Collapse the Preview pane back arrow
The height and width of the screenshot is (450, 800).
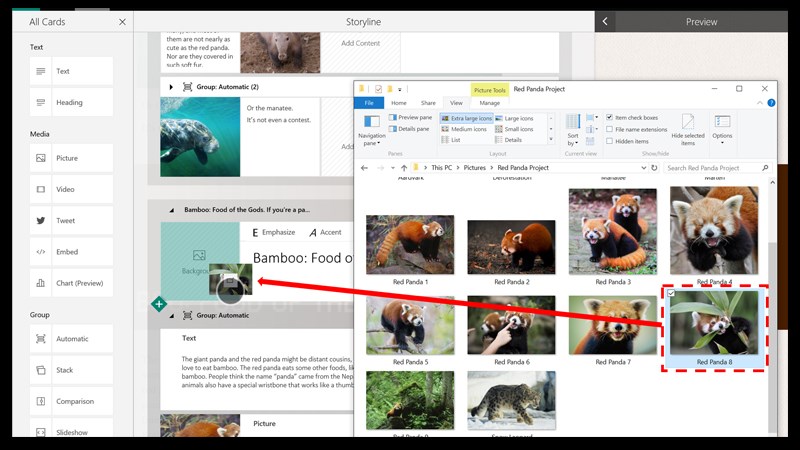coord(605,21)
